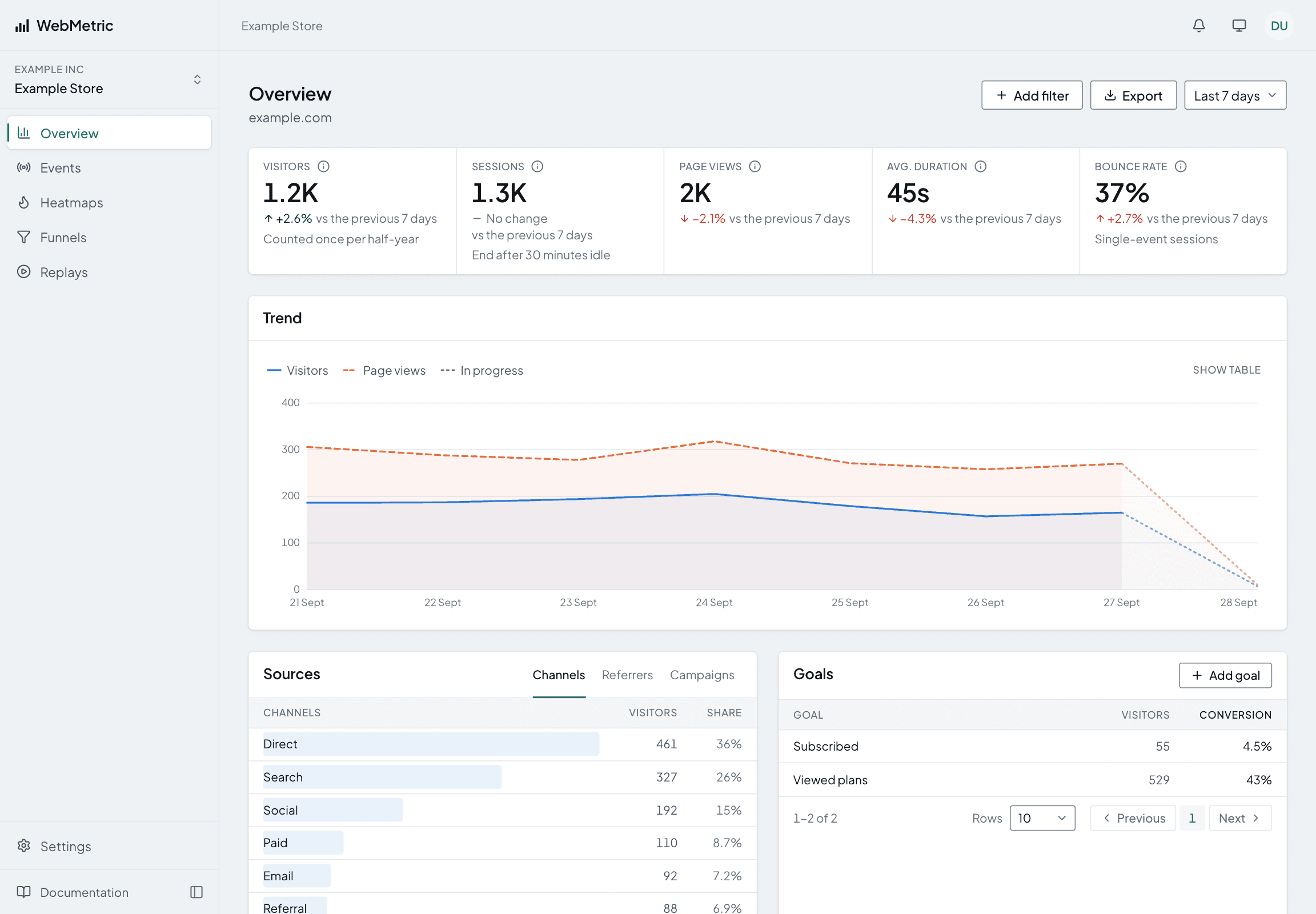Image resolution: width=1316 pixels, height=914 pixels.
Task: Select page 1 in Goals pagination
Action: pyautogui.click(x=1192, y=818)
